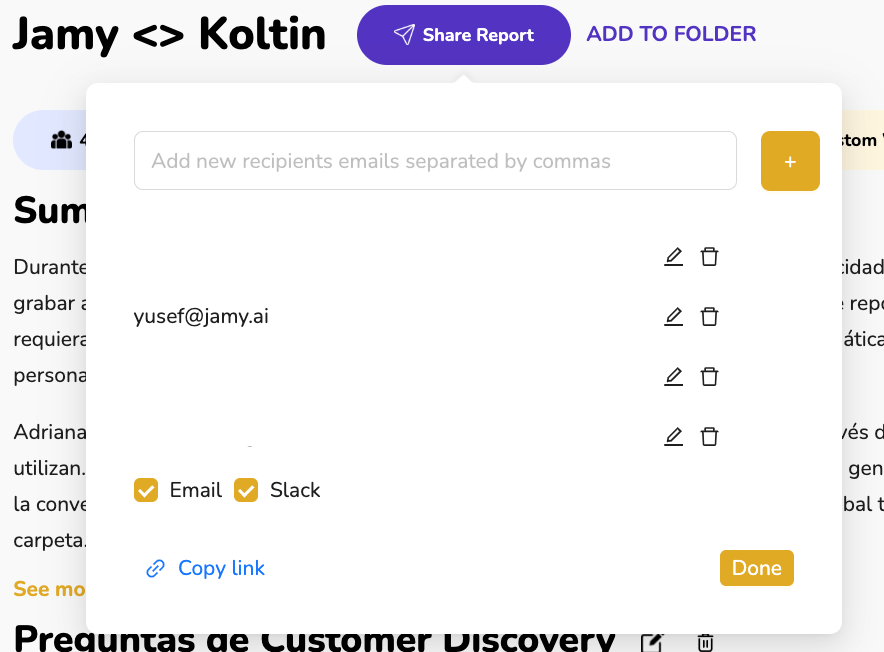
Task: Delete the last recipient in the list
Action: point(709,437)
